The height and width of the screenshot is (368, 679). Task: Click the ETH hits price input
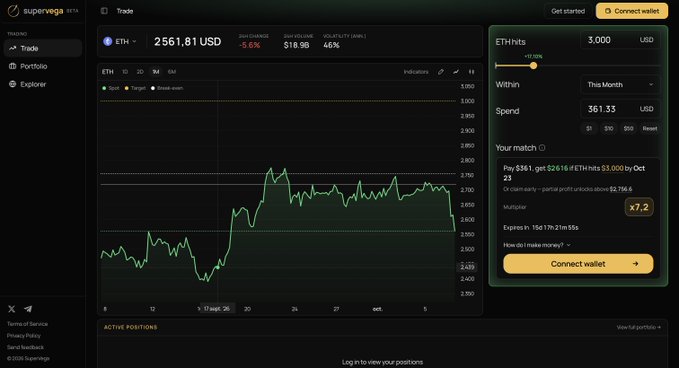pos(620,40)
